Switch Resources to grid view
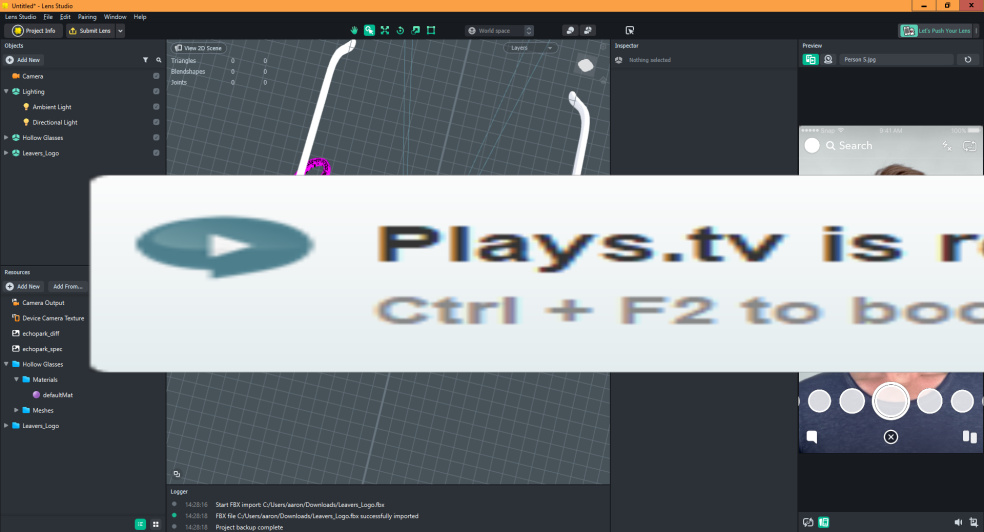 [x=156, y=524]
